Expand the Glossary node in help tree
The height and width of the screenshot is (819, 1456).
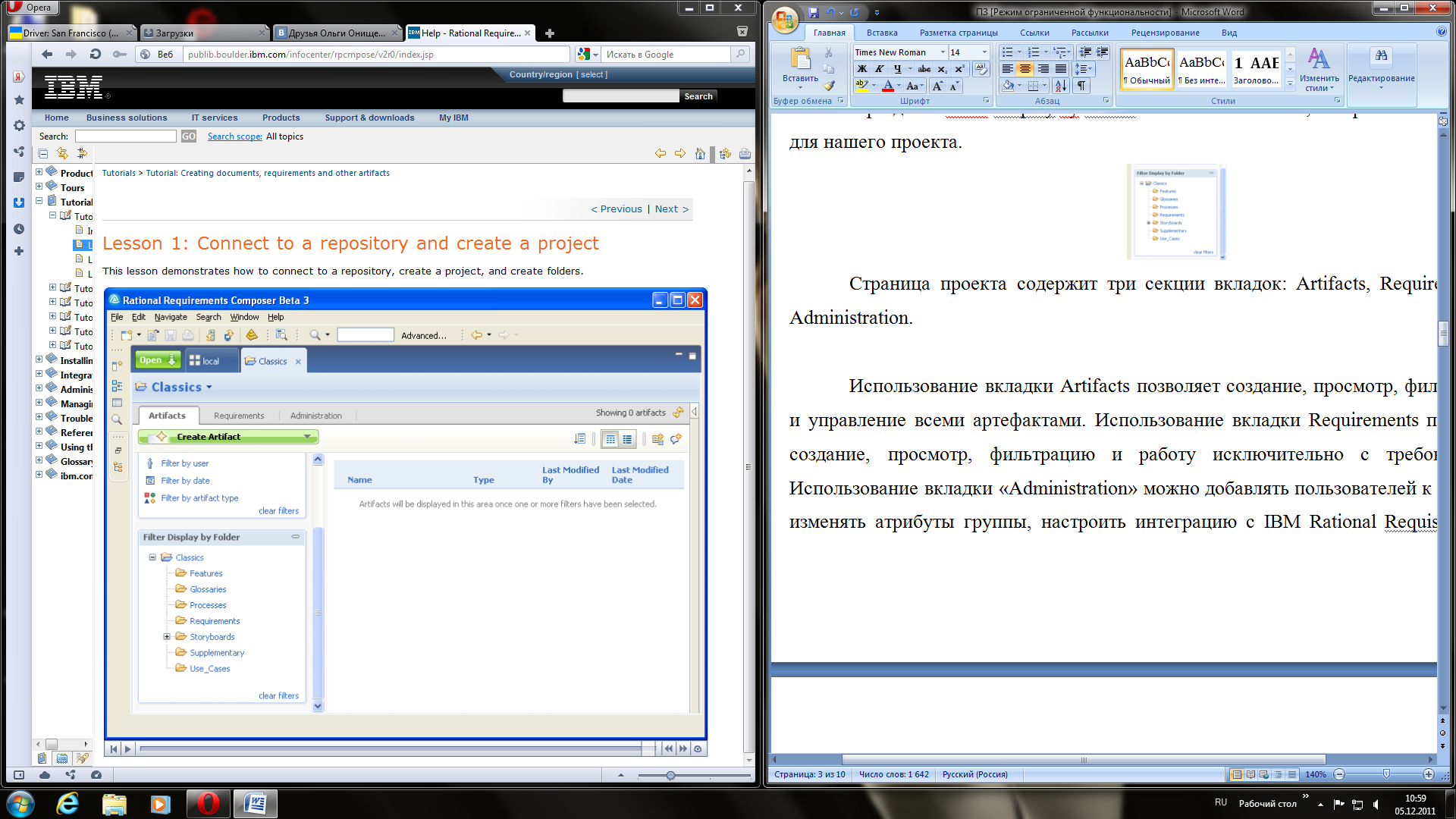[x=39, y=460]
